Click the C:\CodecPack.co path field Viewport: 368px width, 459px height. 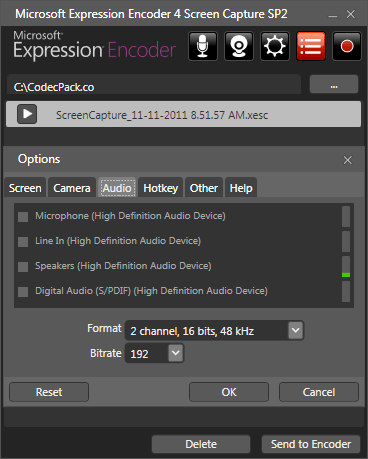pos(154,85)
